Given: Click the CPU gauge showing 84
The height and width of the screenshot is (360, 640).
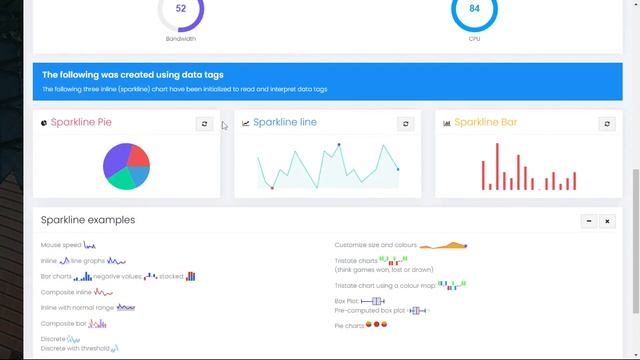Looking at the screenshot, I should 474,10.
